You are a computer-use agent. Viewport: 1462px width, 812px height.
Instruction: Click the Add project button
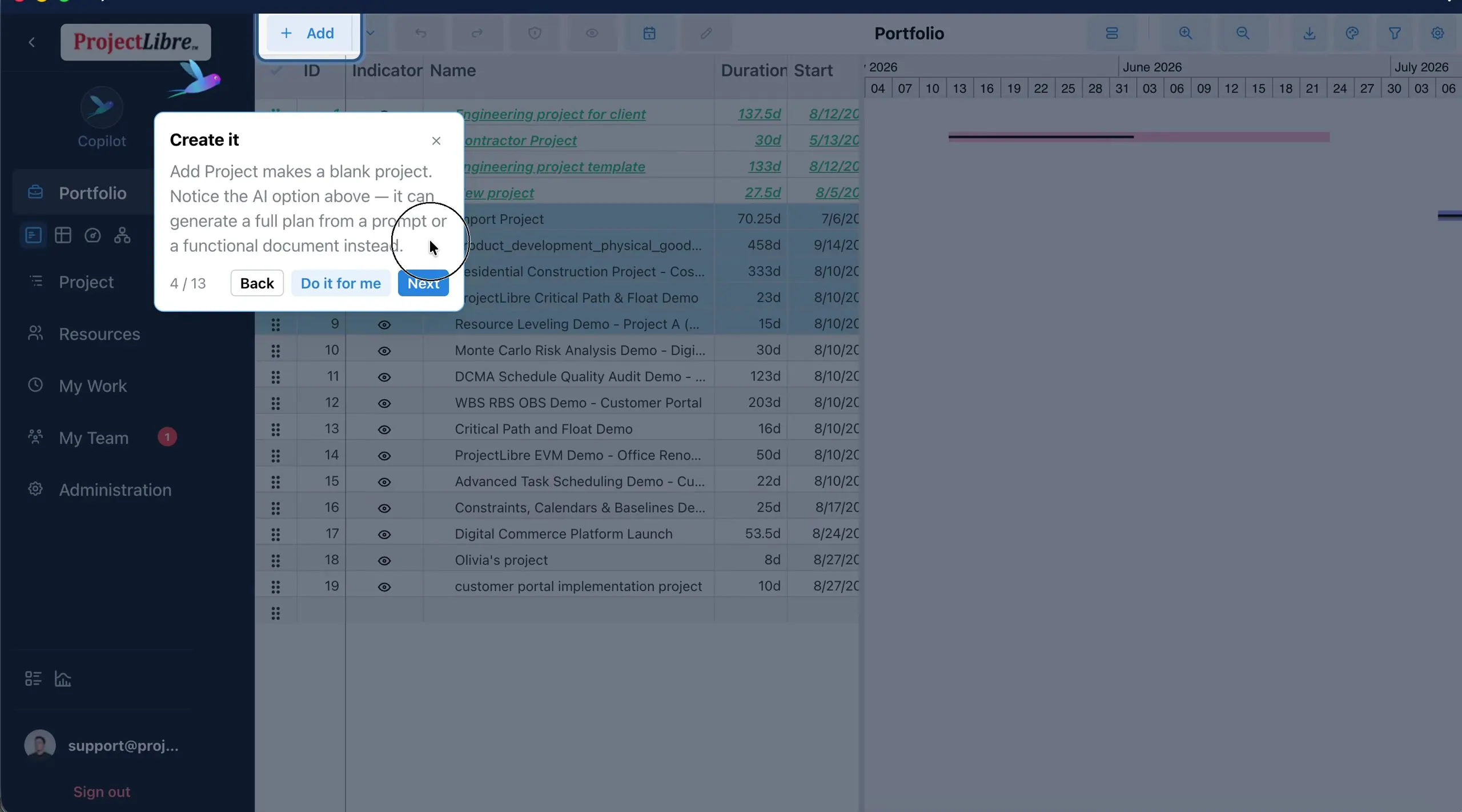(308, 33)
